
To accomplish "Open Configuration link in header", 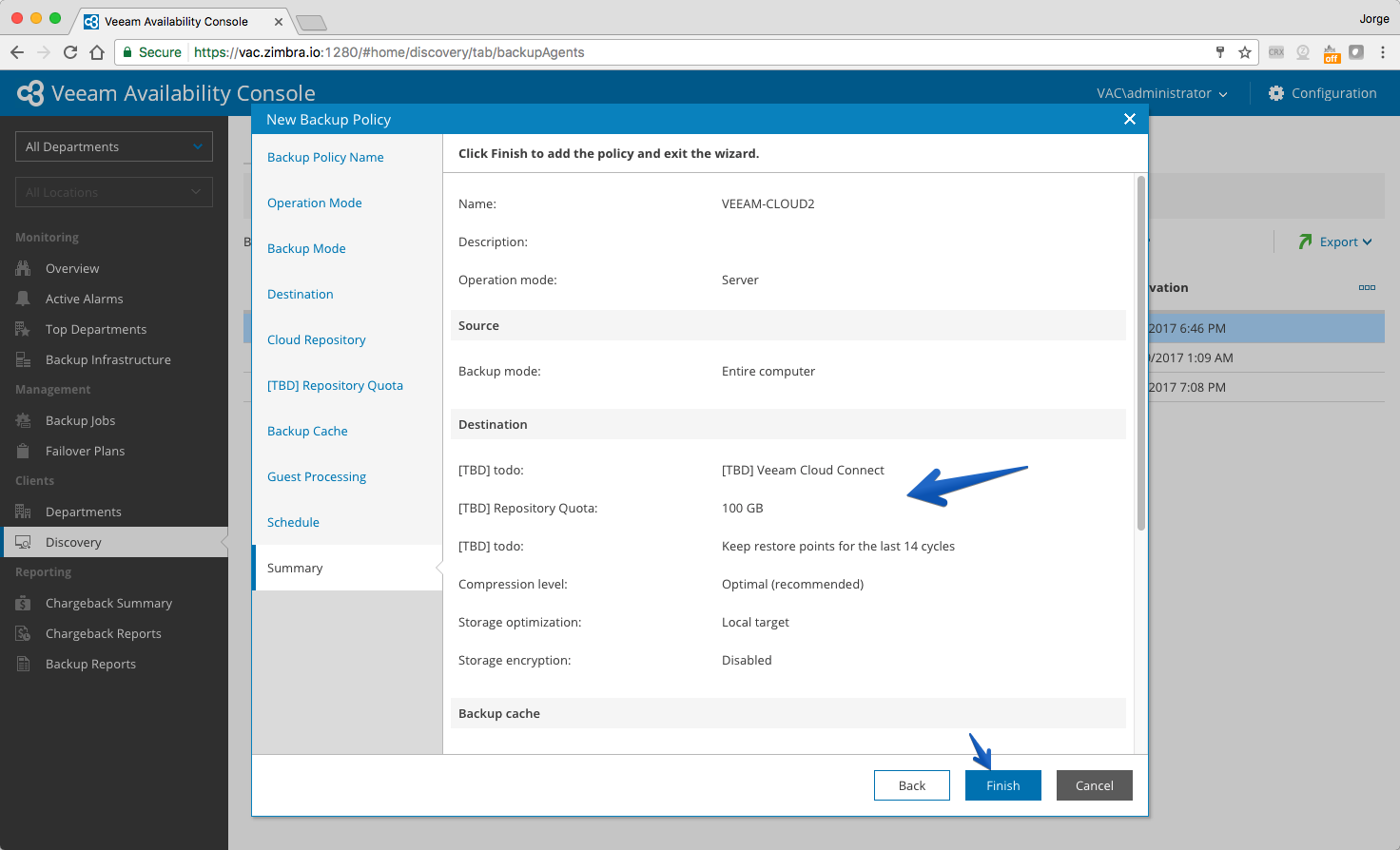I will point(1333,93).
